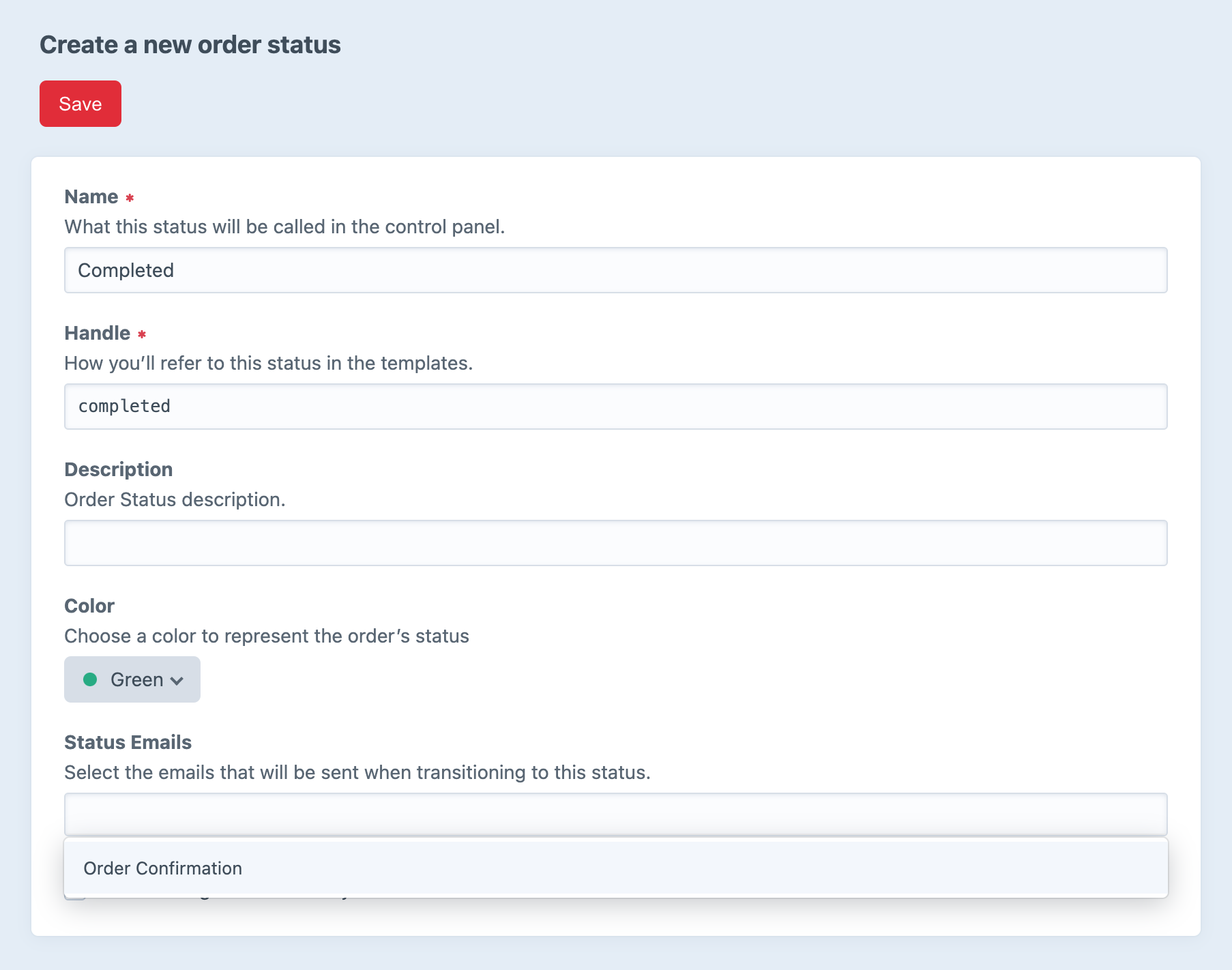Screen dimensions: 1232x970
Task: Click the Name field containing Completed
Action: coord(615,270)
